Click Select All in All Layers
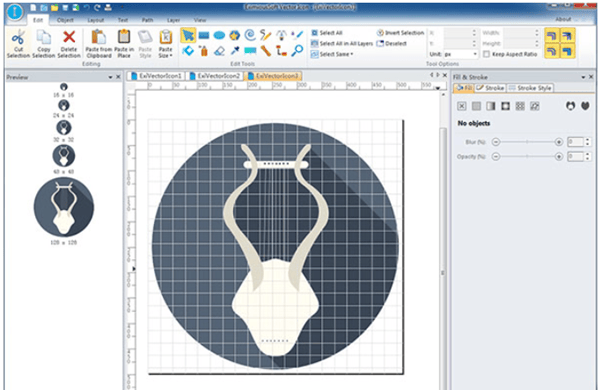 [x=342, y=44]
